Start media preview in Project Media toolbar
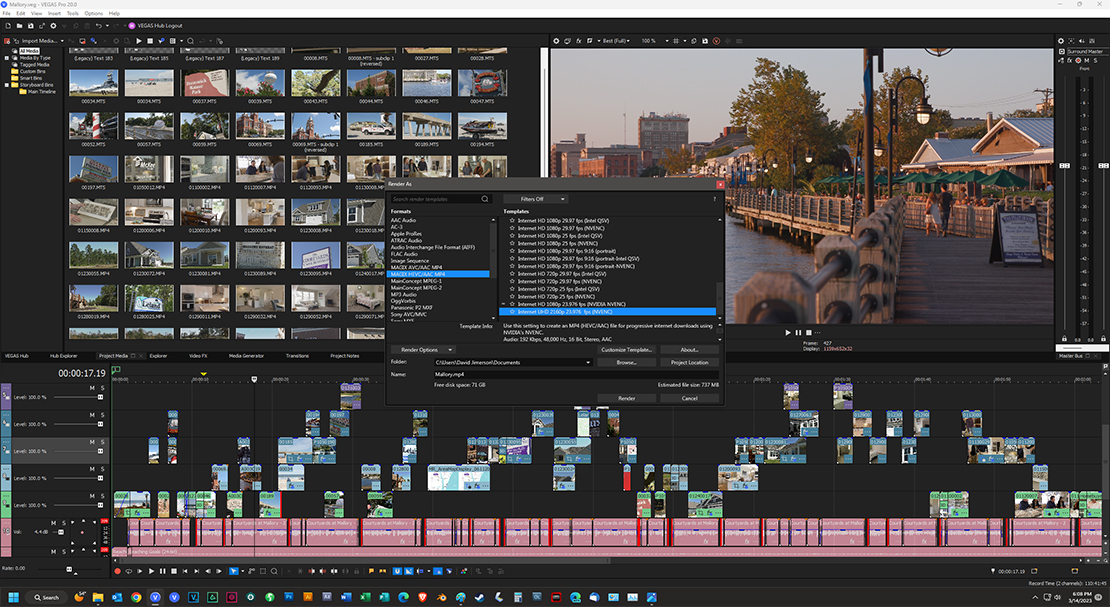Image resolution: width=1110 pixels, height=607 pixels. point(139,41)
